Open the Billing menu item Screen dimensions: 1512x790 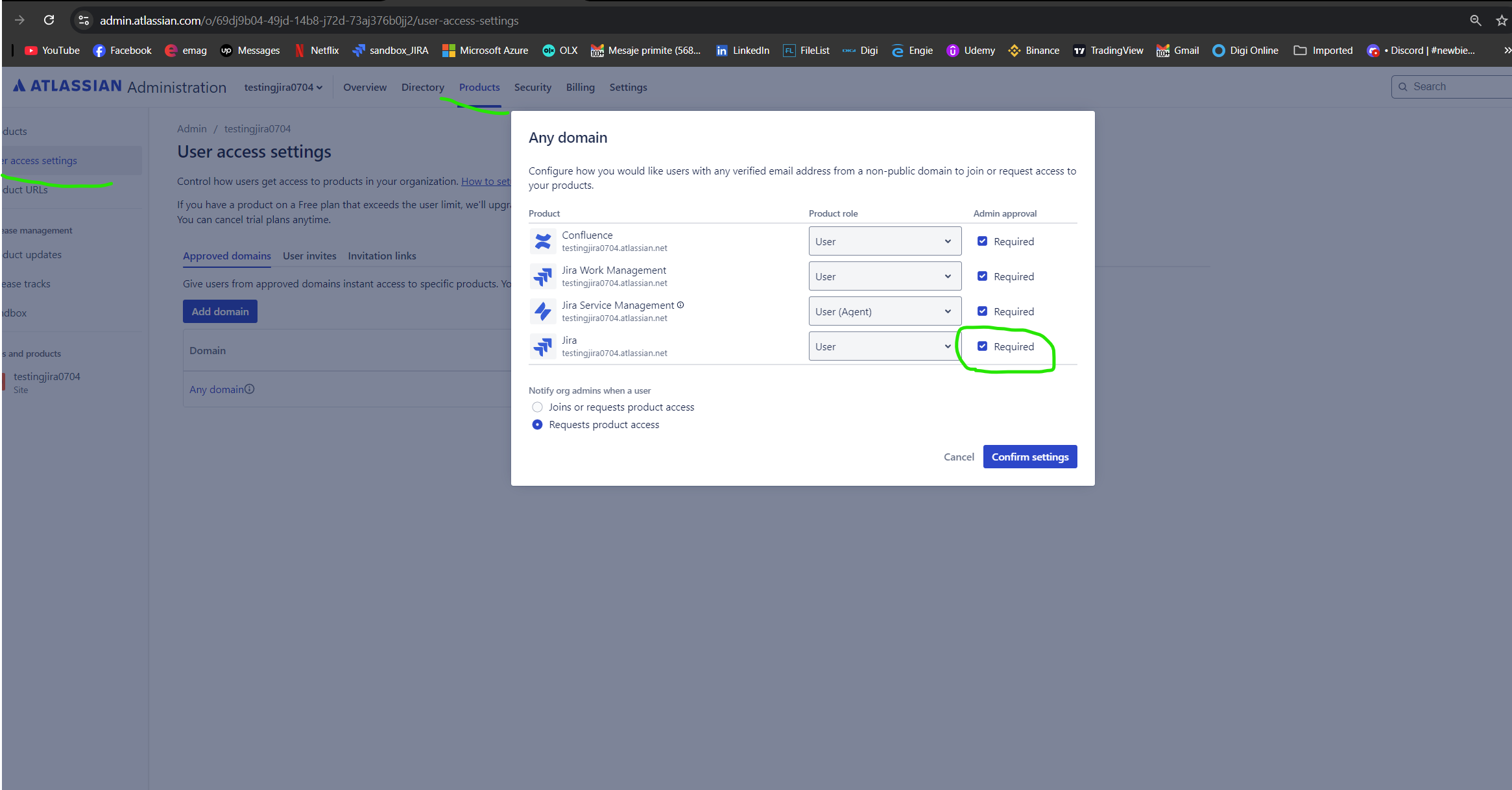(x=580, y=87)
